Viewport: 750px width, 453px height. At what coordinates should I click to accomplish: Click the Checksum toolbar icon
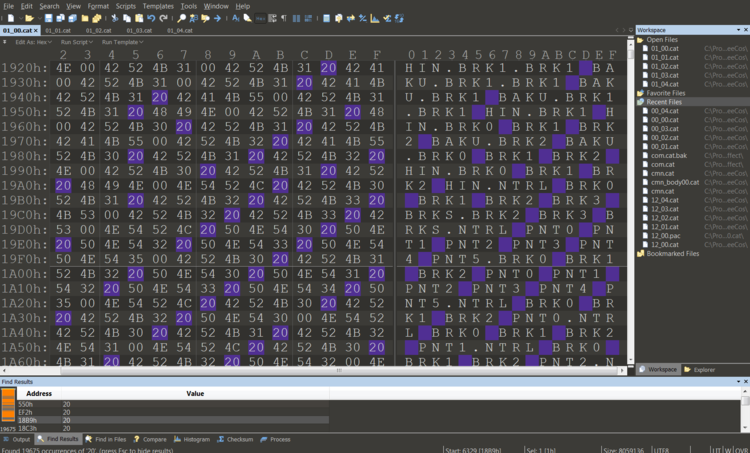pyautogui.click(x=387, y=18)
